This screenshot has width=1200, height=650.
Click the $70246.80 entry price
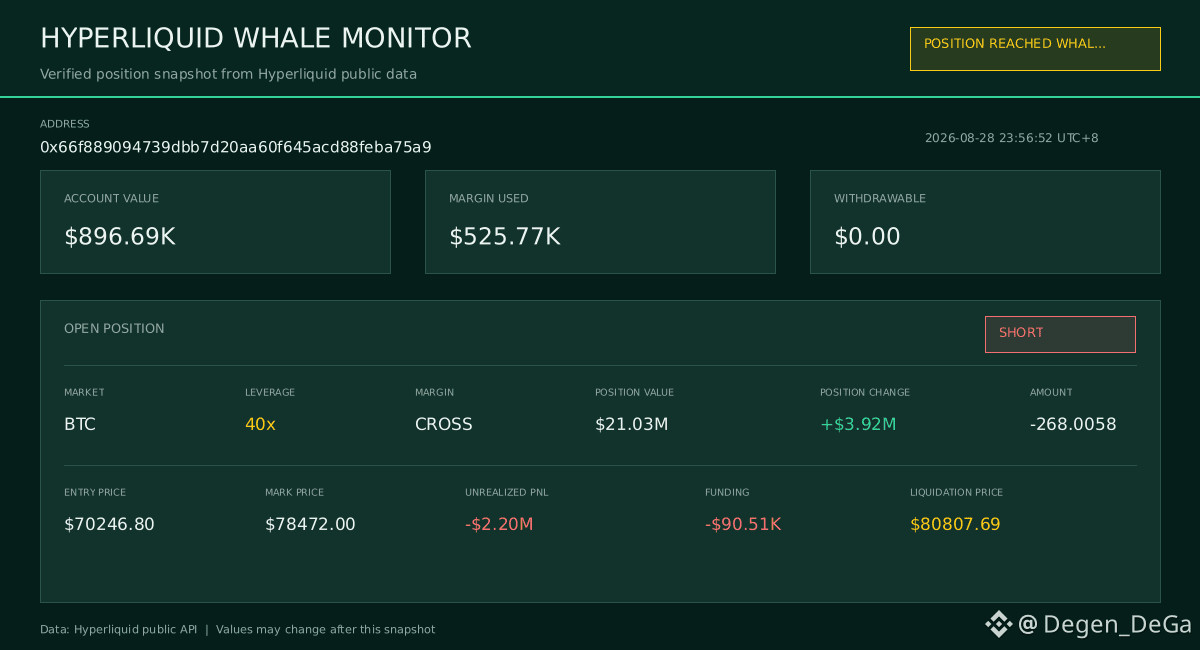109,524
